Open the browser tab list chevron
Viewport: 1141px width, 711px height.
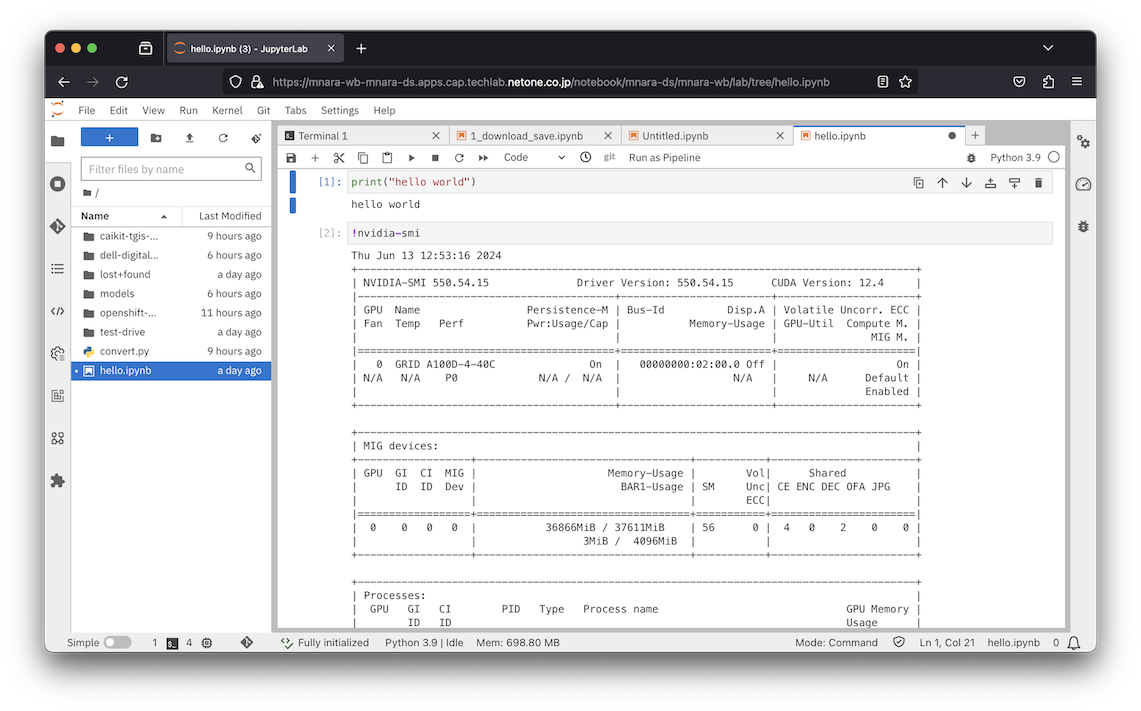(x=1048, y=48)
